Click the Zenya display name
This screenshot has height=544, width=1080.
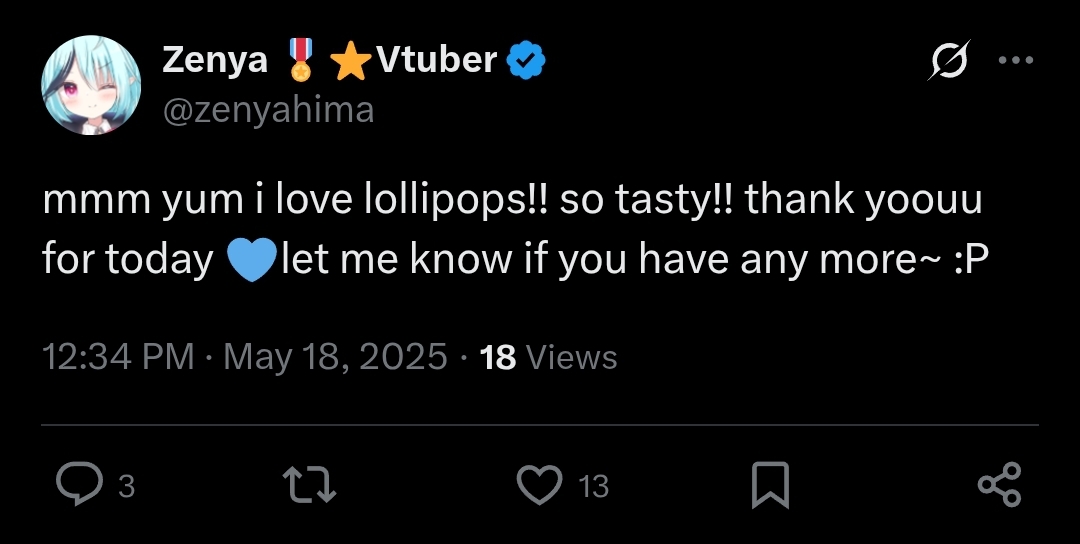click(x=215, y=61)
